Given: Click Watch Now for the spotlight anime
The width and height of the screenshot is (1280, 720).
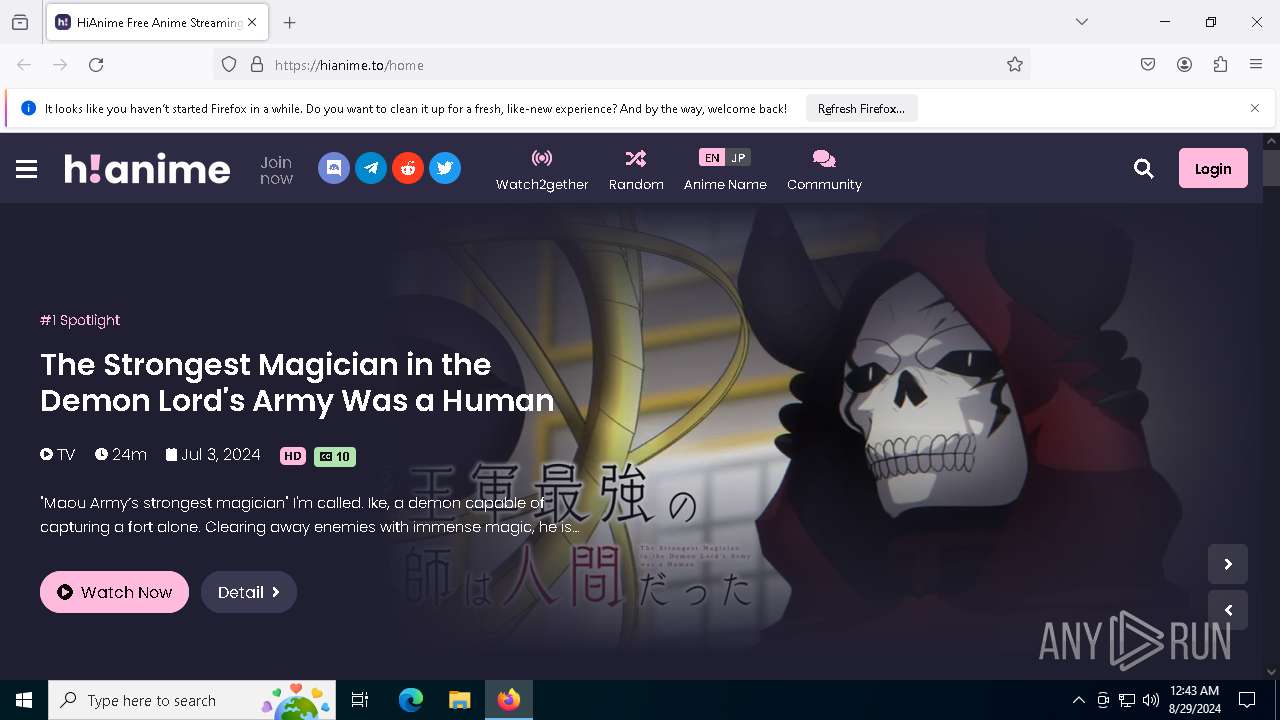Looking at the screenshot, I should (x=114, y=592).
